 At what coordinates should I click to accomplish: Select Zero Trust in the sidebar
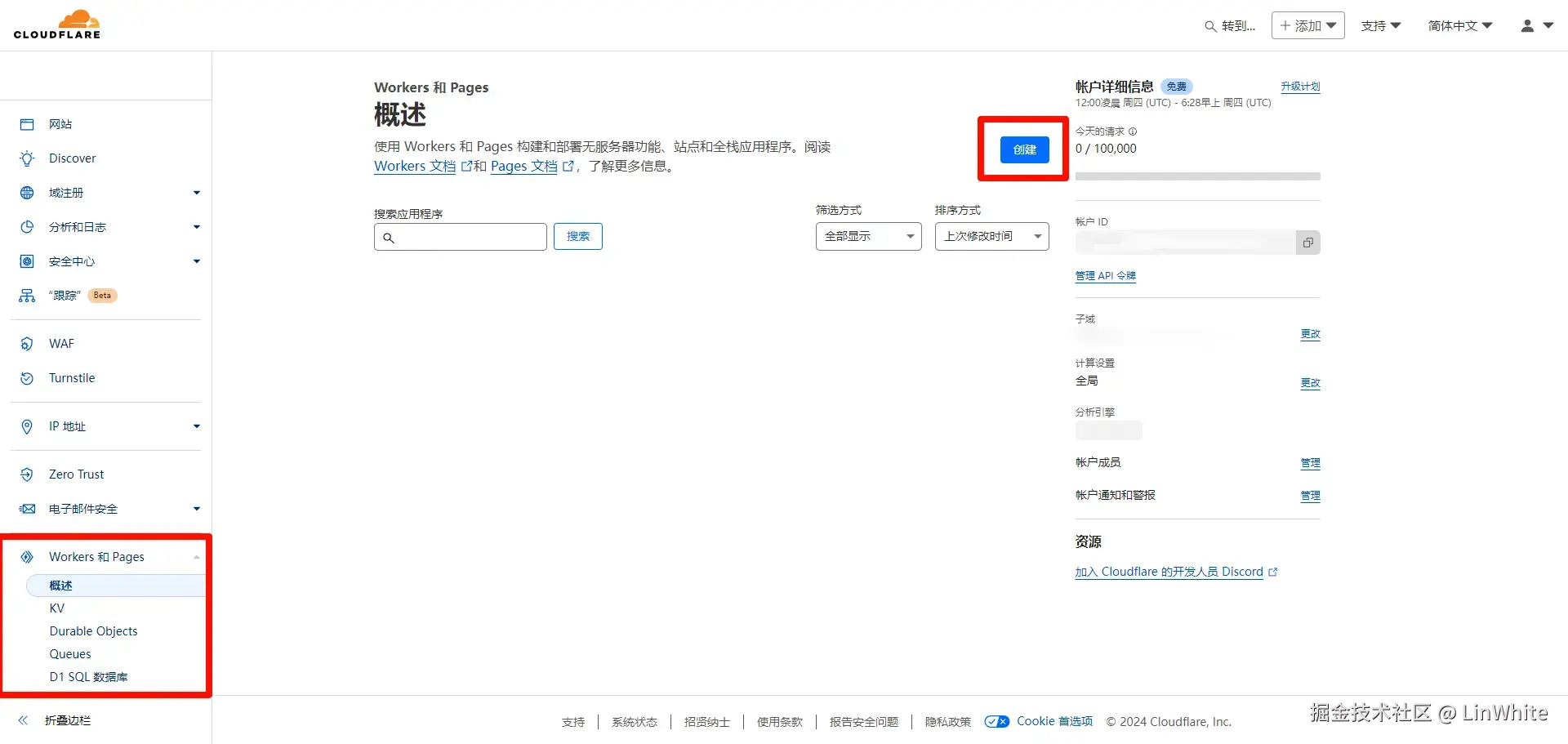(76, 474)
